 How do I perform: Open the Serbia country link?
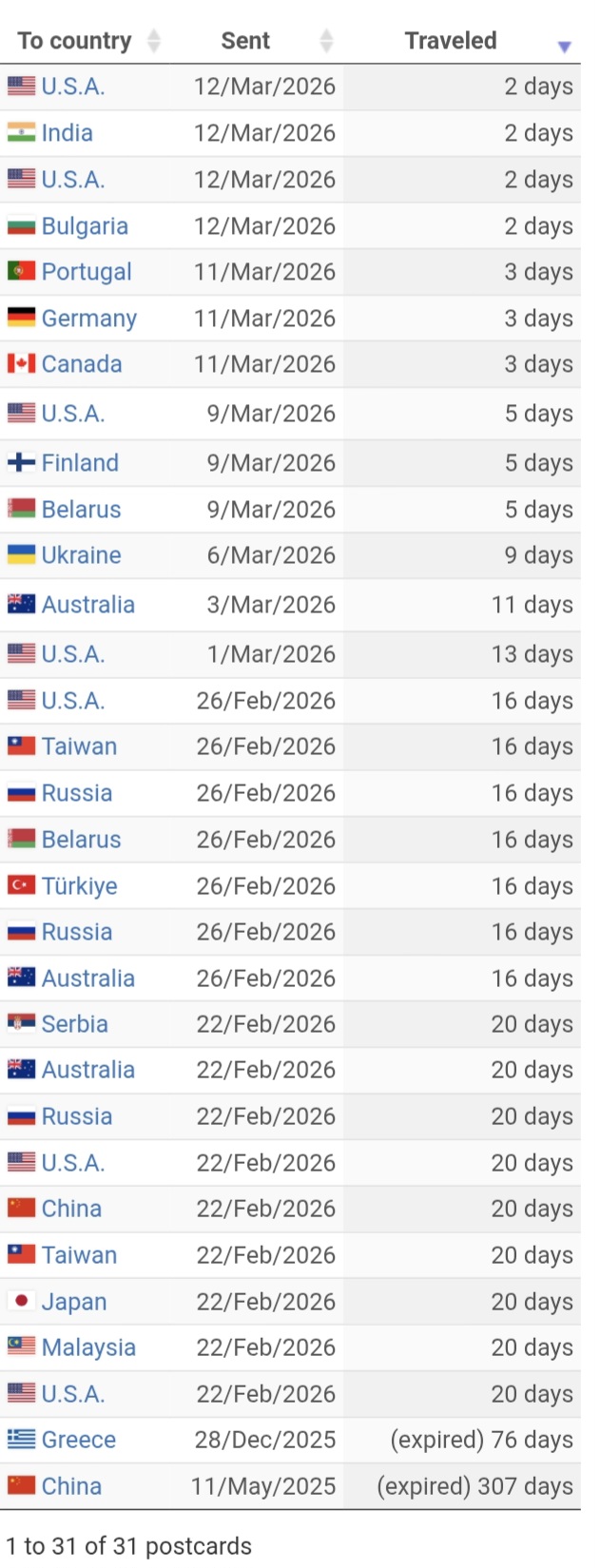(75, 1024)
